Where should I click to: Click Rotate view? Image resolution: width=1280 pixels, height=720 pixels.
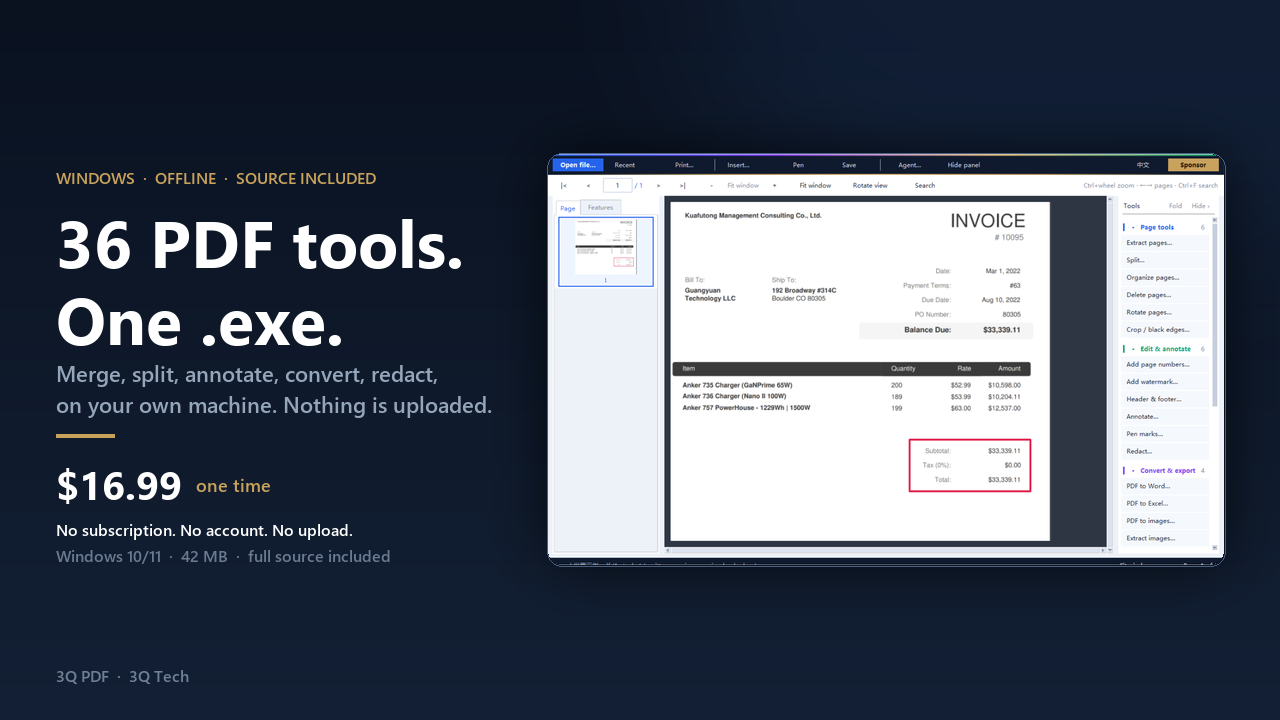click(870, 185)
